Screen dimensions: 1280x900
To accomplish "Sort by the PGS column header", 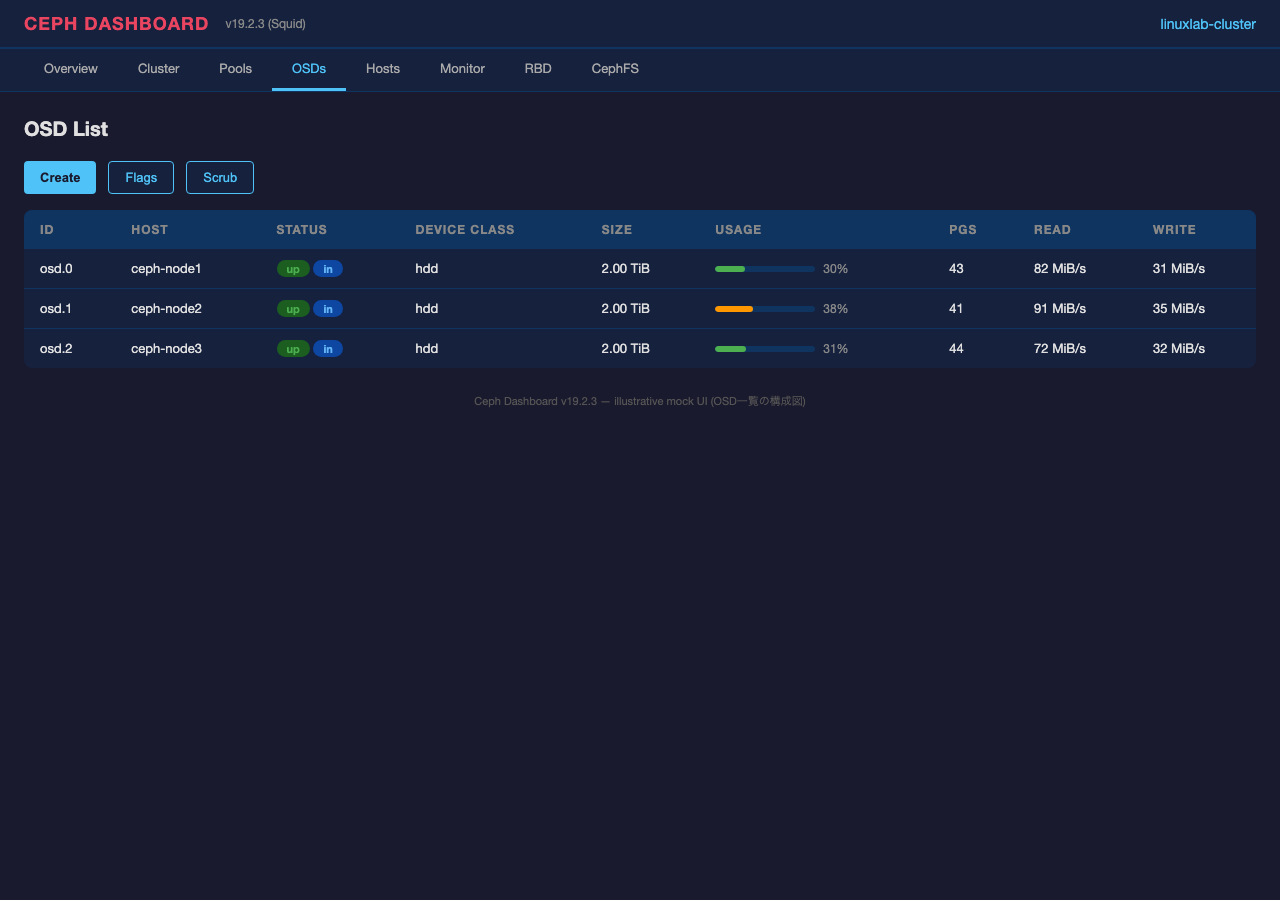I will coord(963,230).
